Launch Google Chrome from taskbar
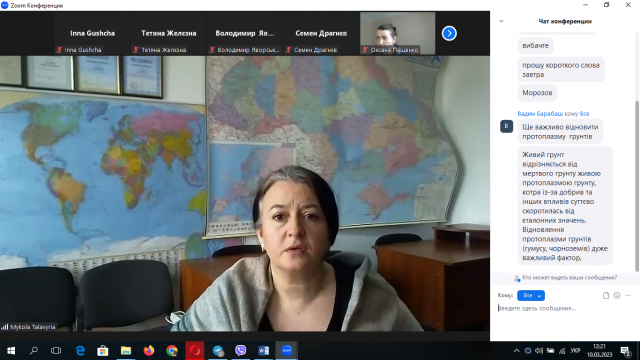640x360 pixels. pyautogui.click(x=172, y=351)
